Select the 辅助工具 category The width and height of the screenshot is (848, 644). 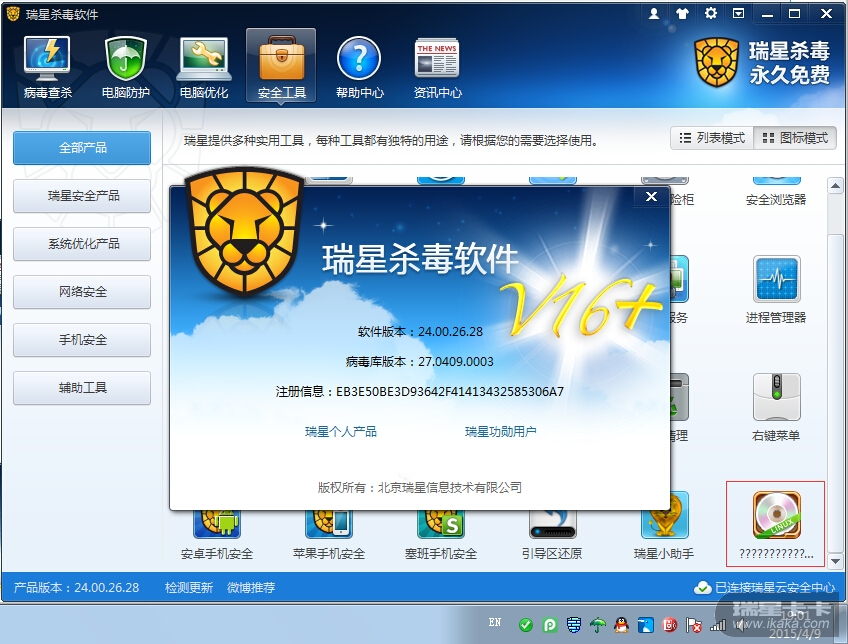tap(82, 388)
